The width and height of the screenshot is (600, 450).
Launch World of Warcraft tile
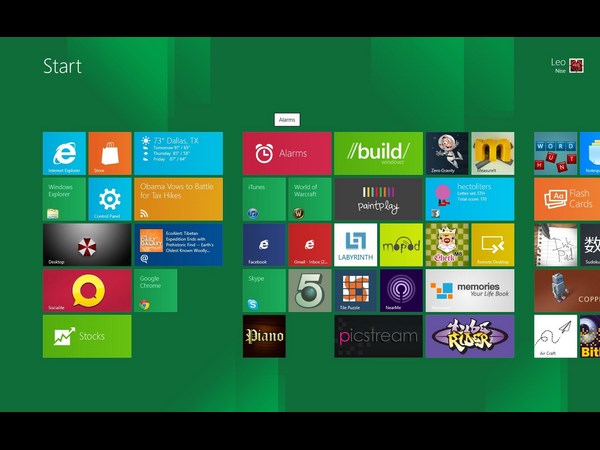310,199
